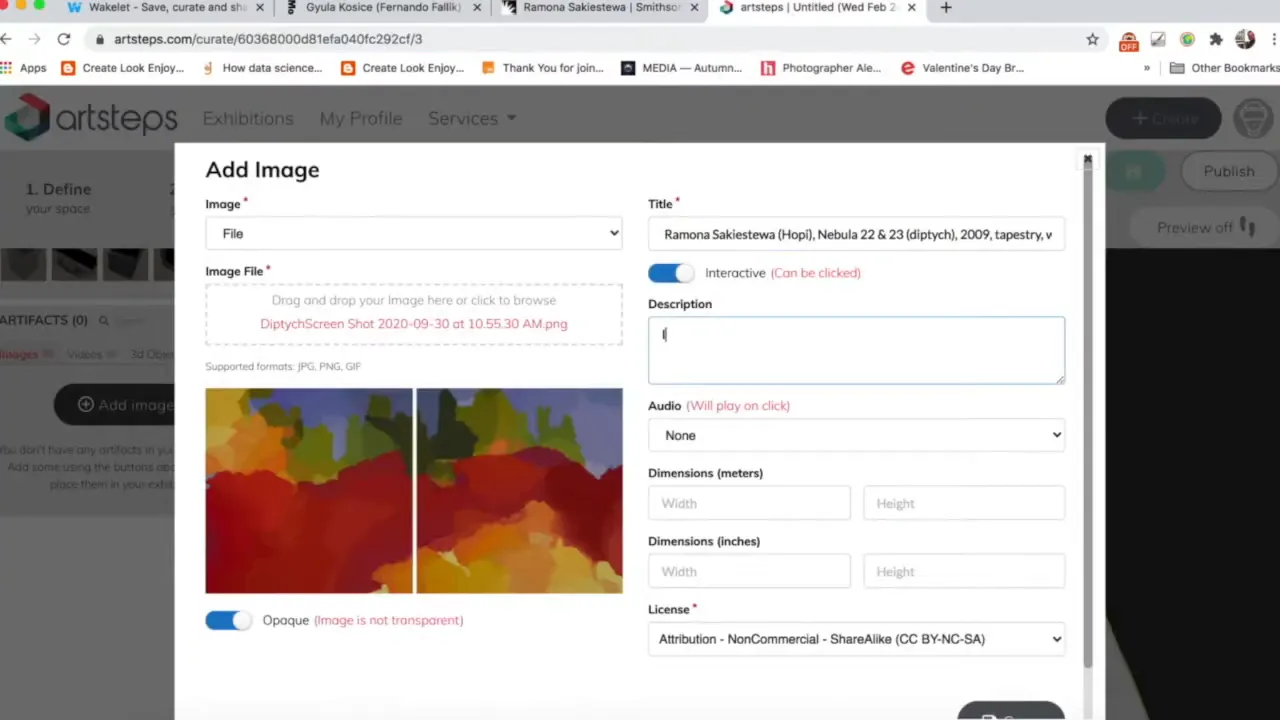Image resolution: width=1280 pixels, height=720 pixels.
Task: Toggle the Opaque image switch
Action: pyautogui.click(x=229, y=620)
